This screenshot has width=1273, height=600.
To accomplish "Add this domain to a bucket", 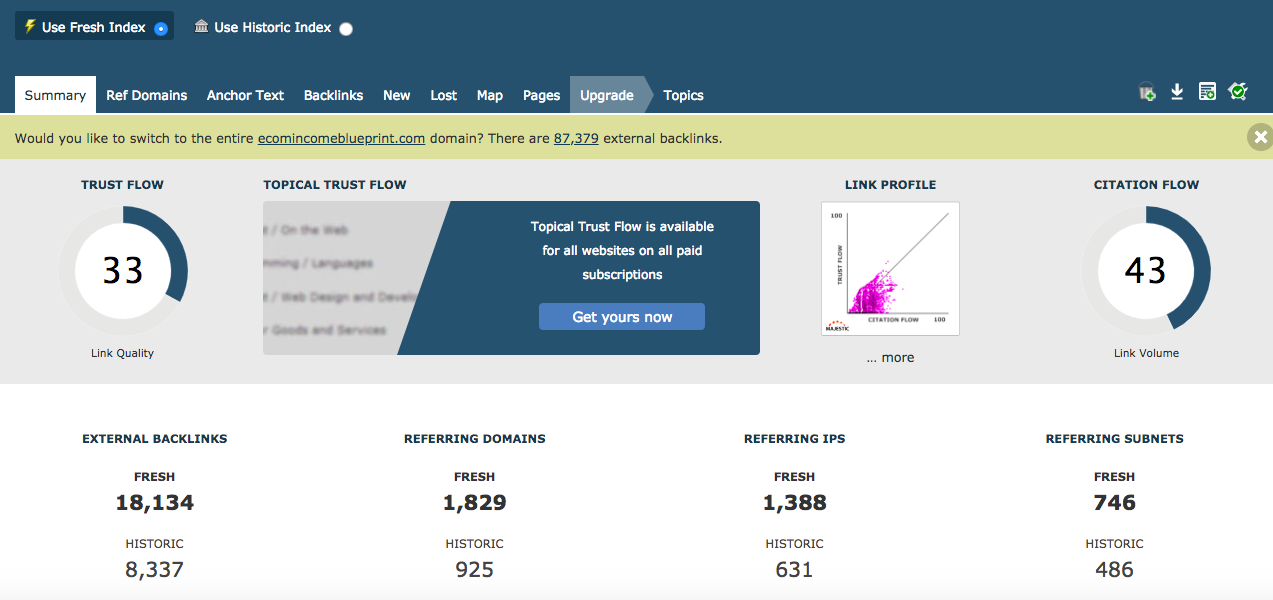I will 1146,91.
